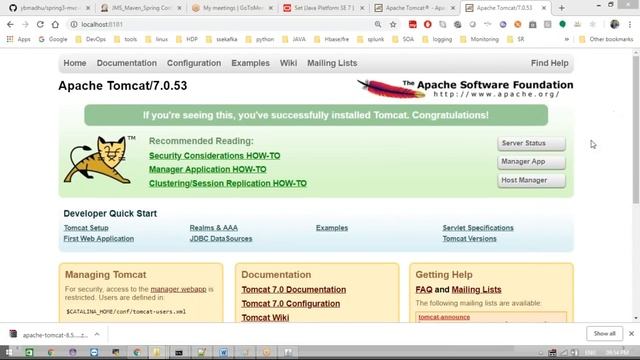
Task: Go to Wiki in navigation bar
Action: [x=288, y=63]
